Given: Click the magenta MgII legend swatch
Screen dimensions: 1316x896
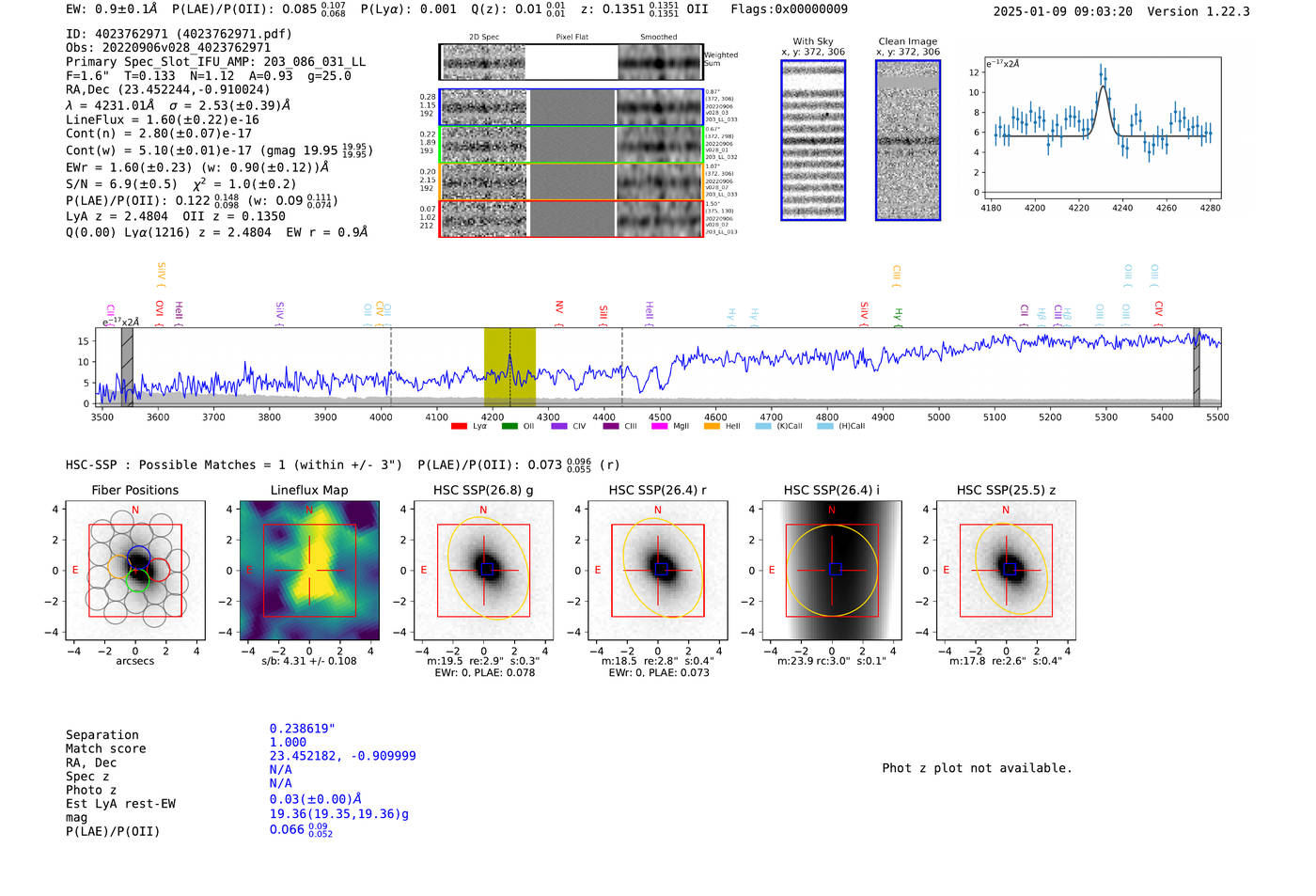Looking at the screenshot, I should pos(659,426).
